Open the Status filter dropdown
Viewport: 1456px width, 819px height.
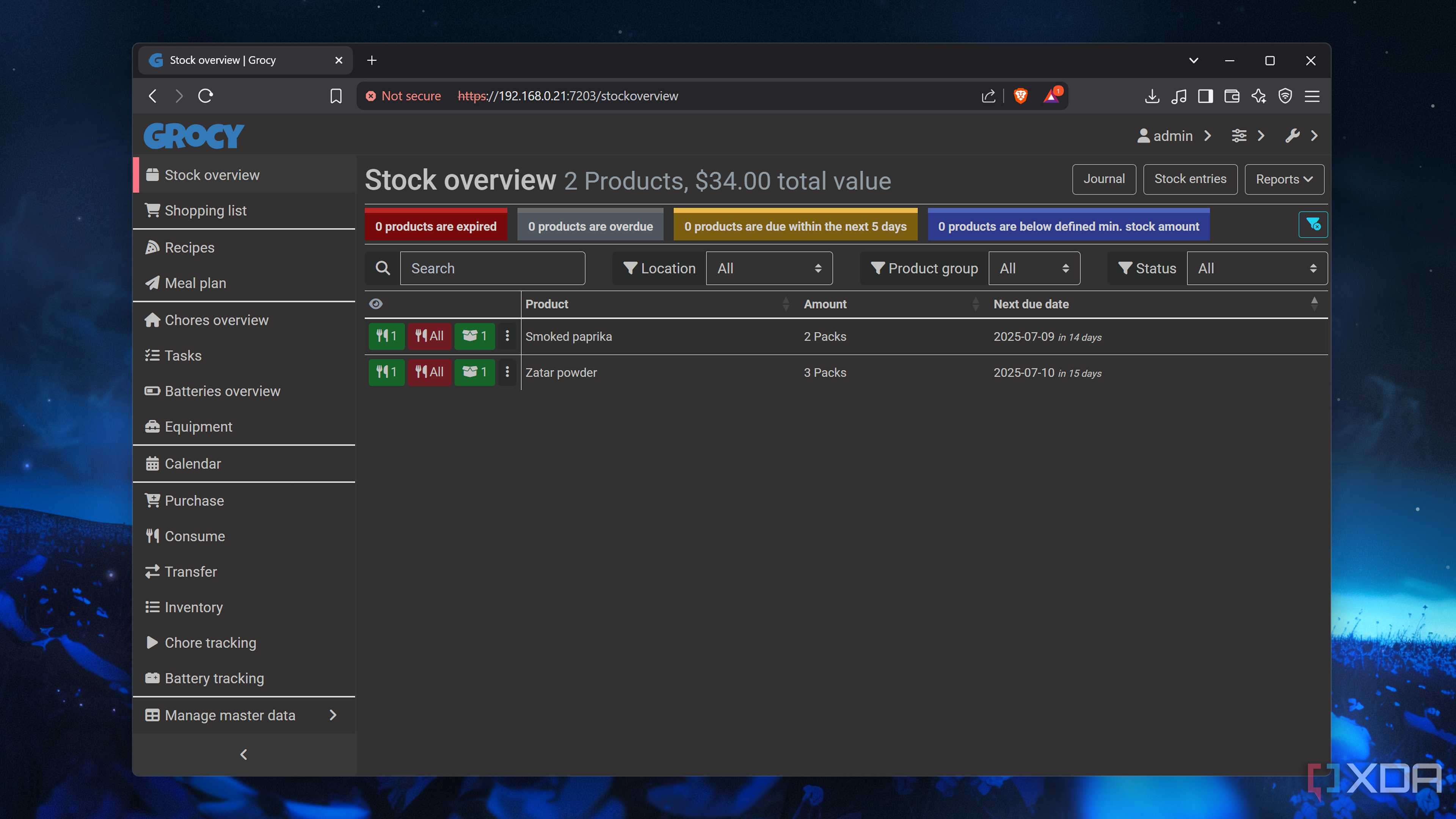[x=1257, y=268]
